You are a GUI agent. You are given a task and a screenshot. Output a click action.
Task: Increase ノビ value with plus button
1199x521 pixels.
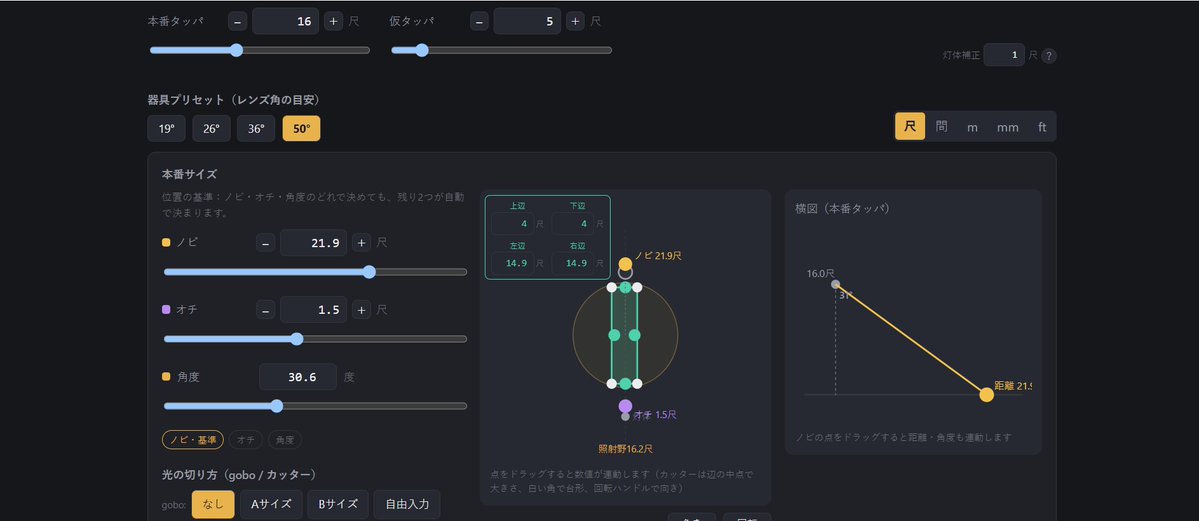tap(362, 243)
